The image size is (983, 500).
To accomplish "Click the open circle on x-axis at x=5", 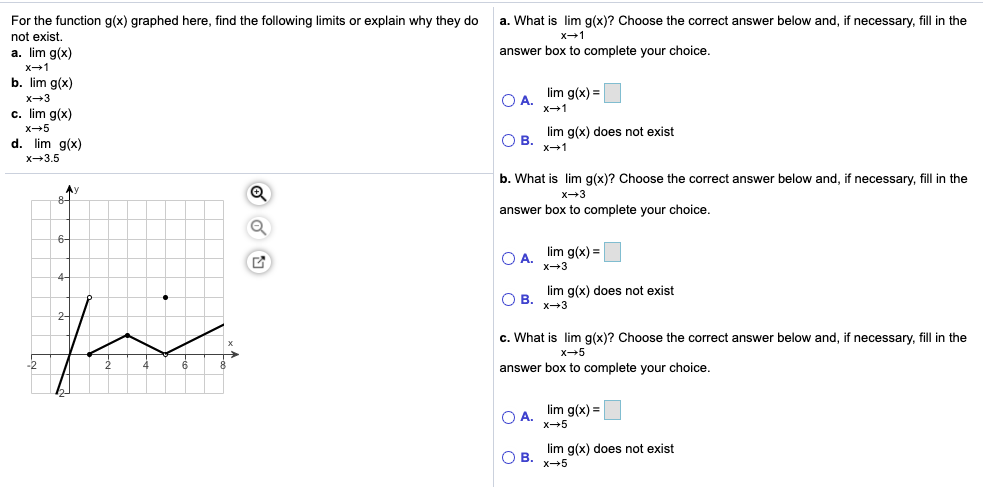I will pos(165,354).
